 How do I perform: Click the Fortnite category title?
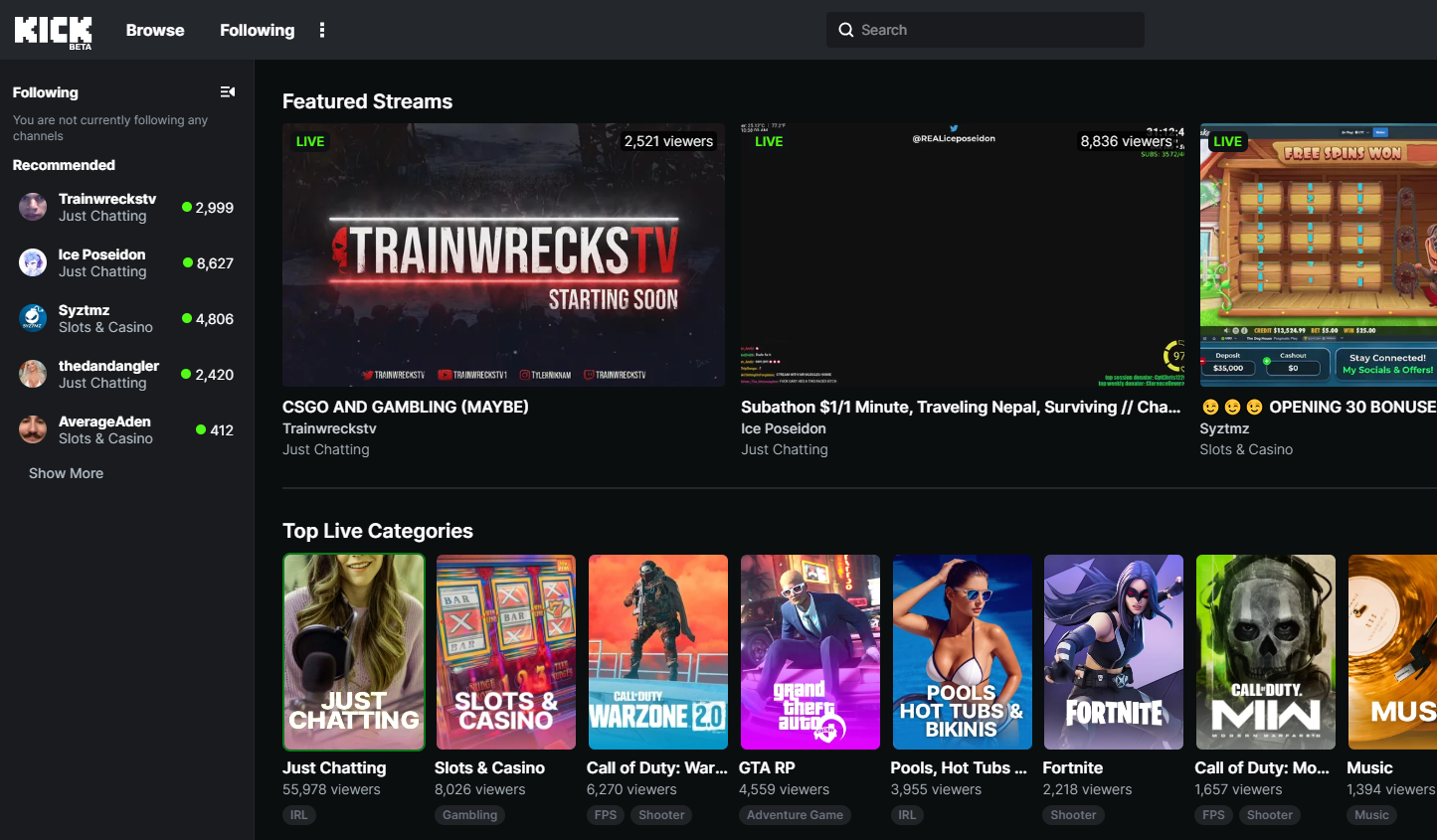(1073, 767)
